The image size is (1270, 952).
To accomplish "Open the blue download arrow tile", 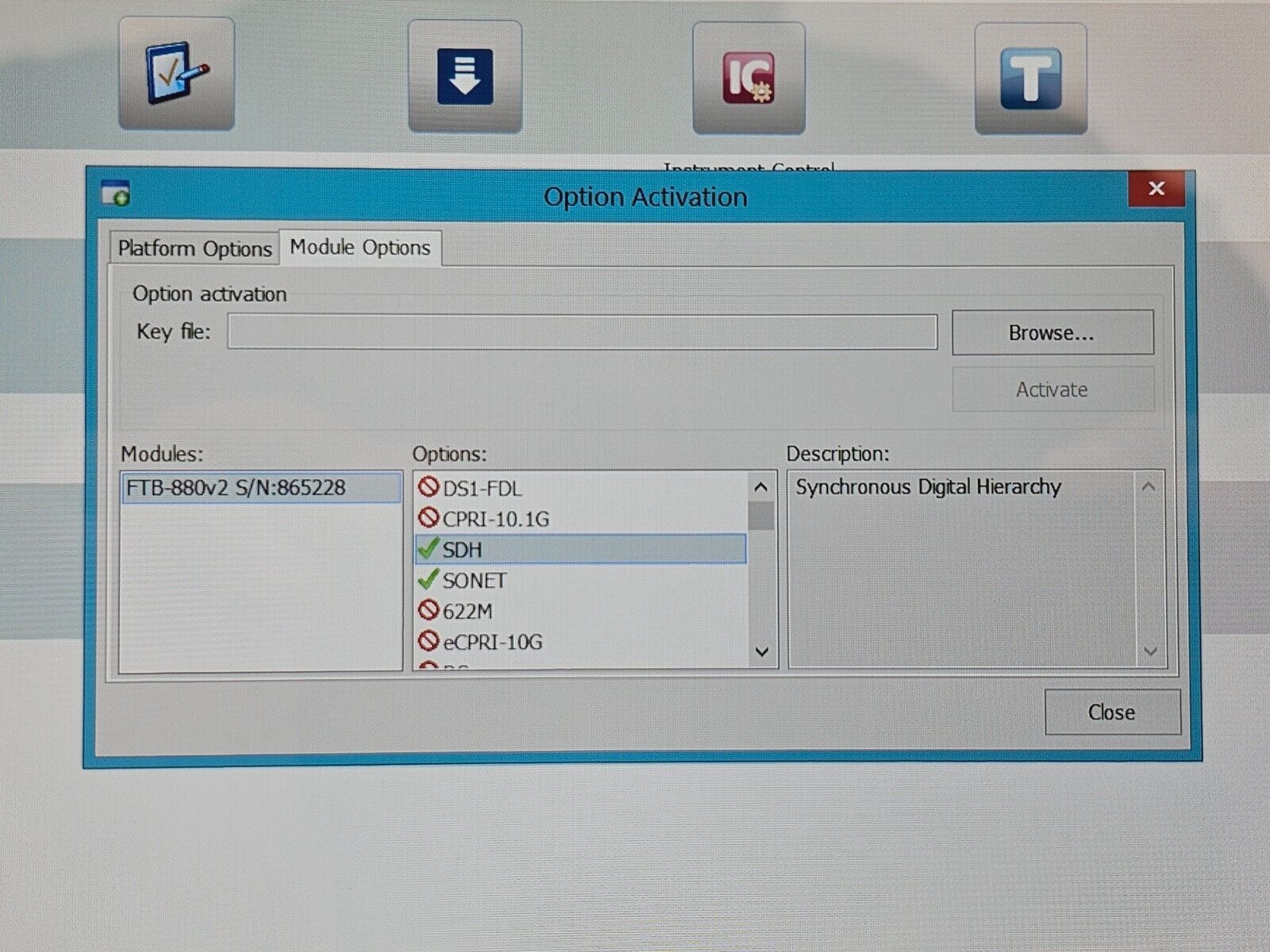I will click(x=465, y=76).
